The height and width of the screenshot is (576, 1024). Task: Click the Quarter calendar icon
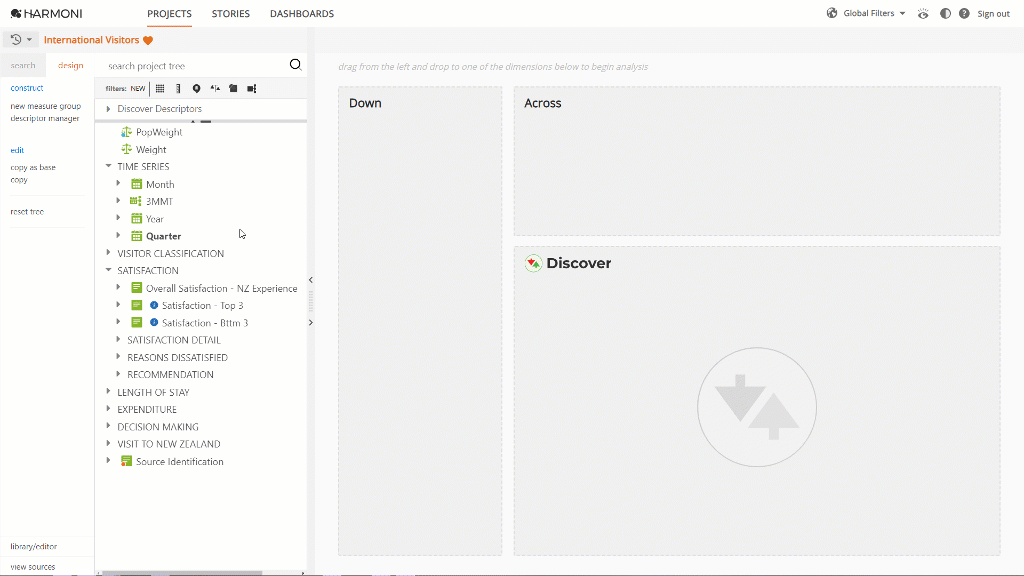point(136,236)
